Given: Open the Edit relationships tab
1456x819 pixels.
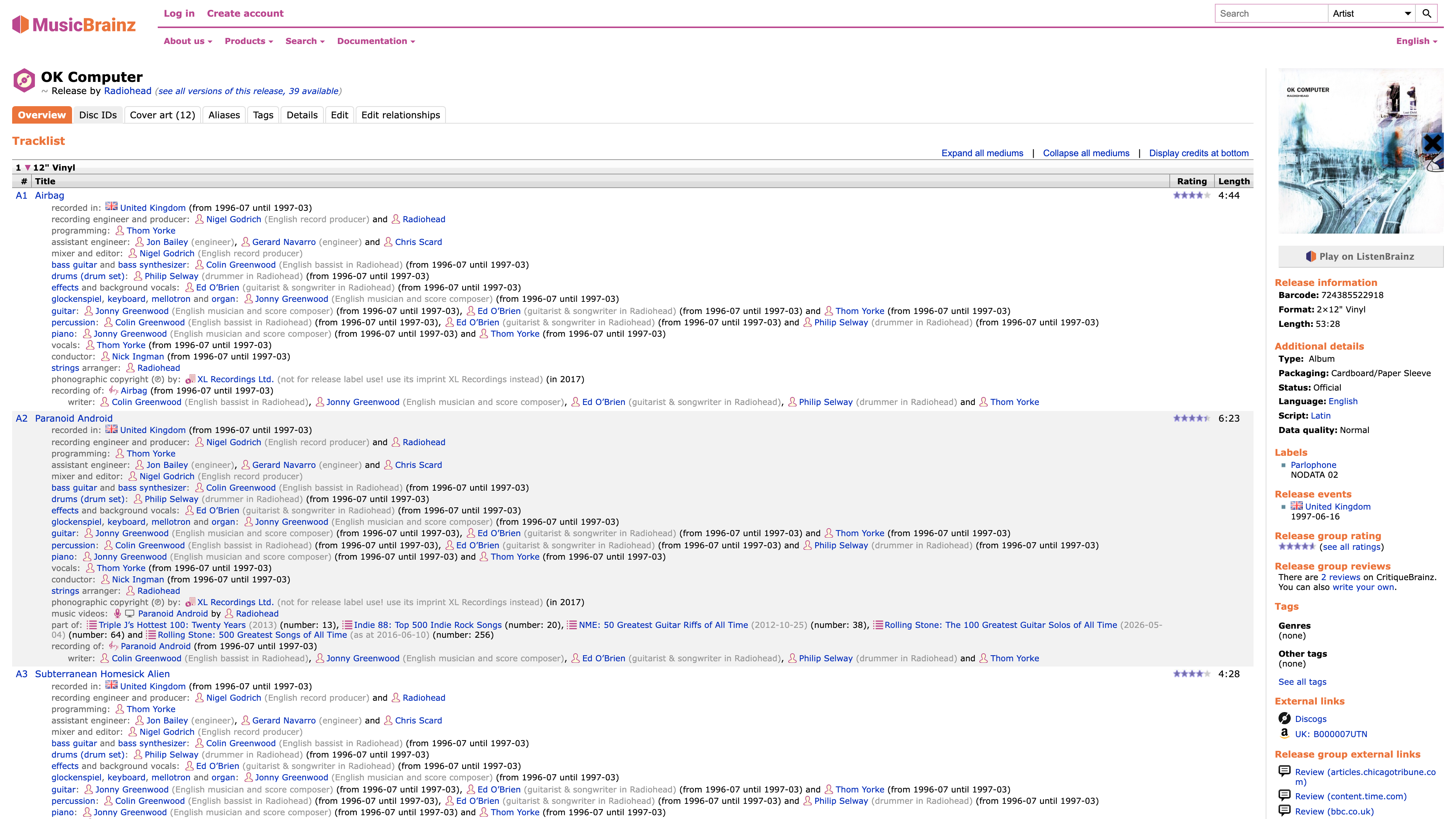Looking at the screenshot, I should [x=400, y=115].
